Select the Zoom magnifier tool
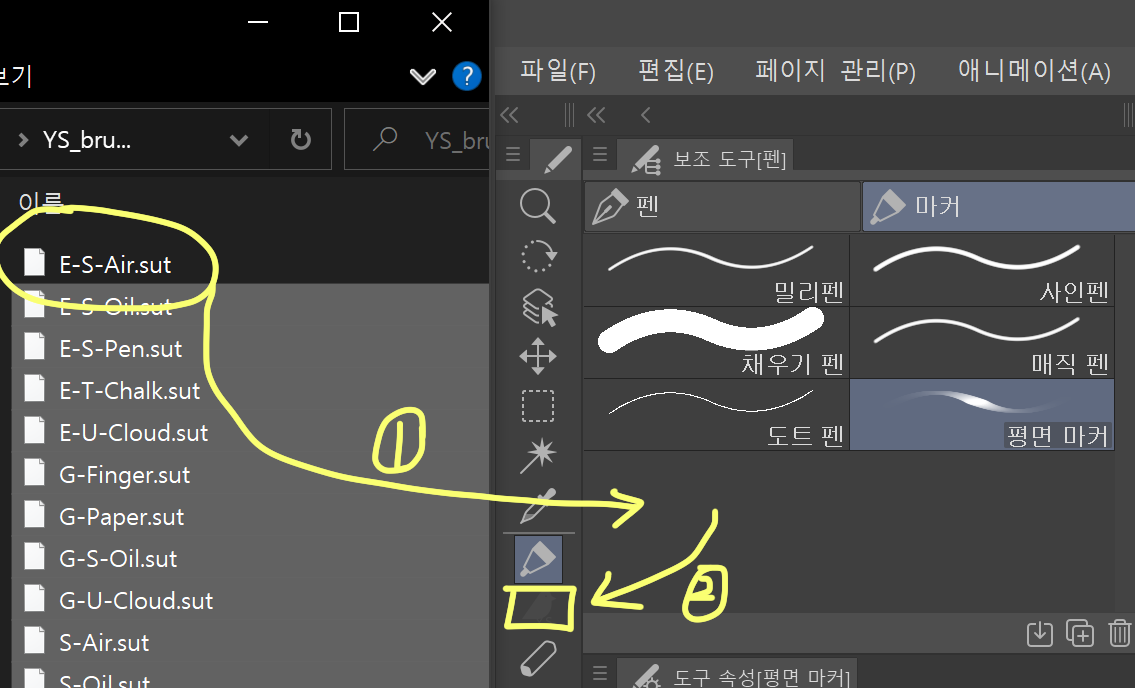The image size is (1135, 688). pos(538,206)
